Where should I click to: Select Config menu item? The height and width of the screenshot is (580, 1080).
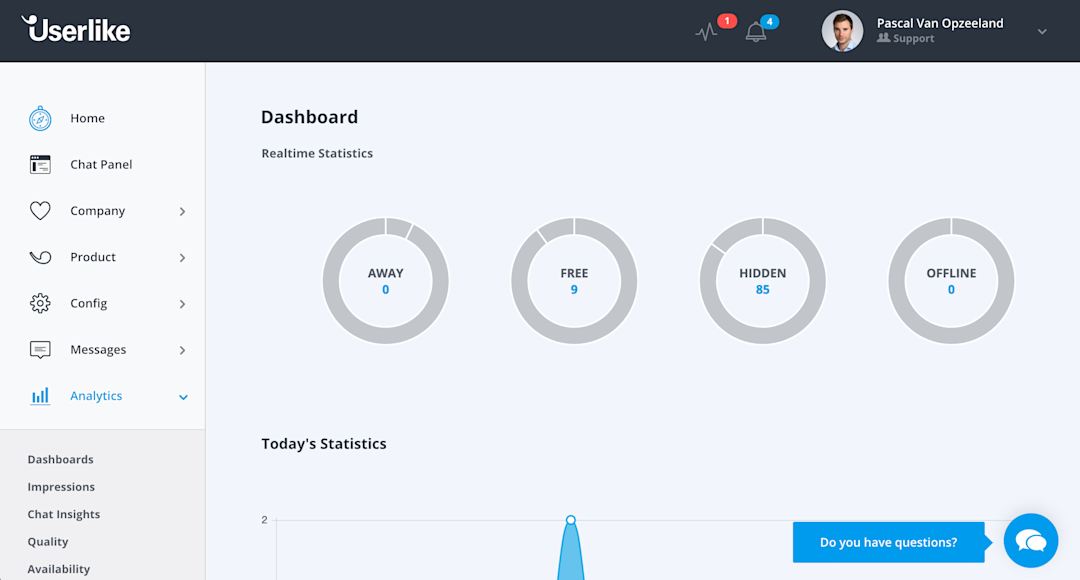(x=89, y=303)
